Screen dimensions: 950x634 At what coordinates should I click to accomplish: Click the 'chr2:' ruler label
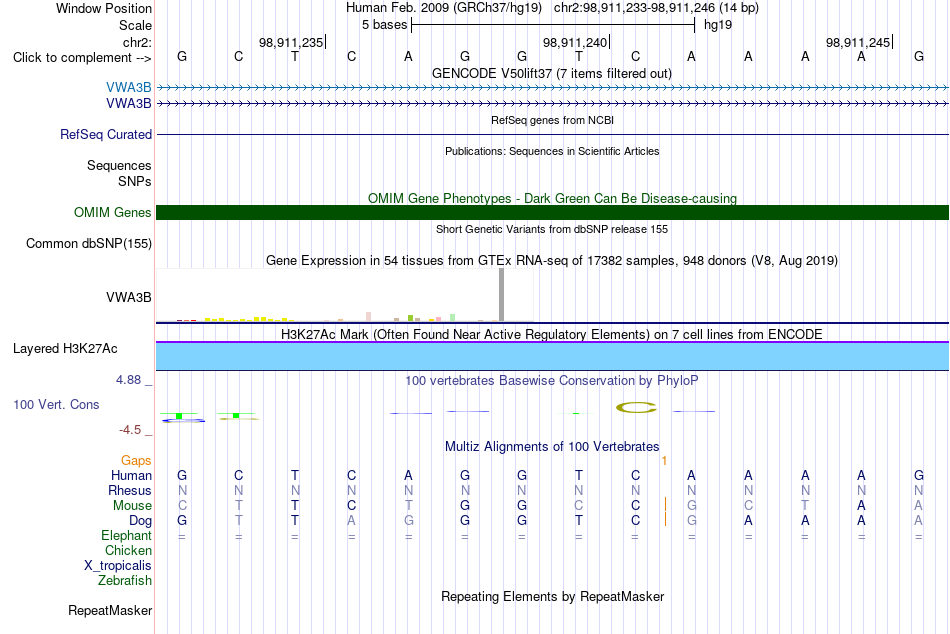pyautogui.click(x=137, y=42)
